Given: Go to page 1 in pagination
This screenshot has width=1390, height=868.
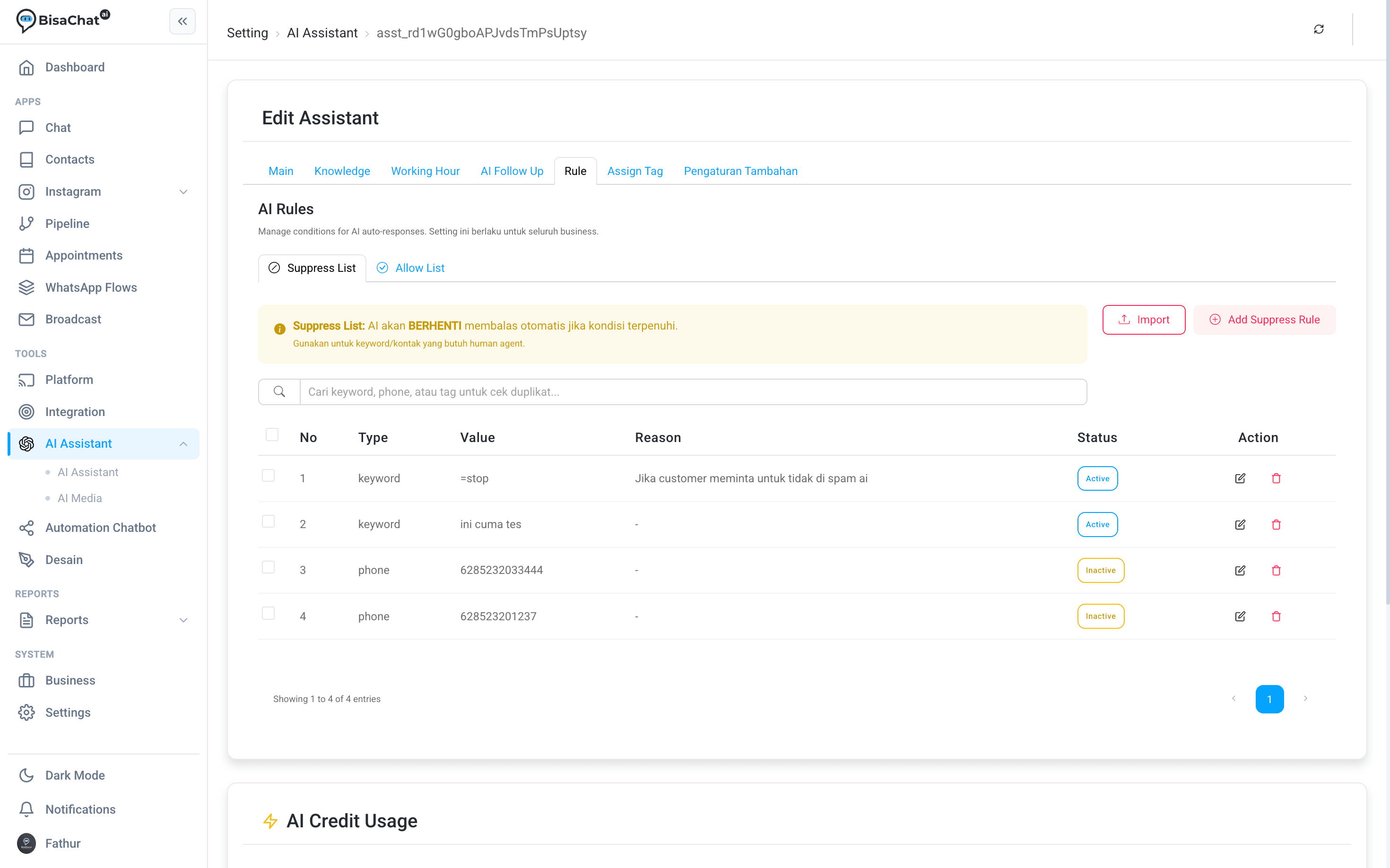Looking at the screenshot, I should pos(1269,699).
